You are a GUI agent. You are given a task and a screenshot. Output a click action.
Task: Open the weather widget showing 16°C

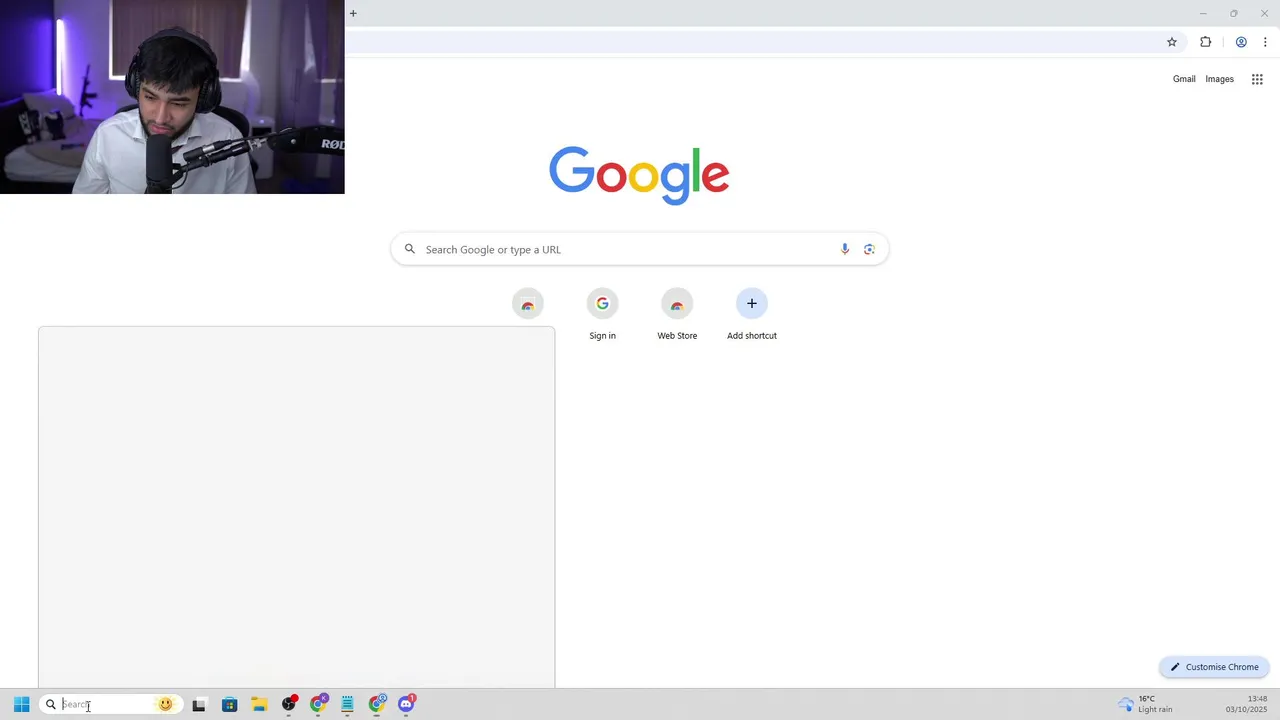[x=1145, y=704]
